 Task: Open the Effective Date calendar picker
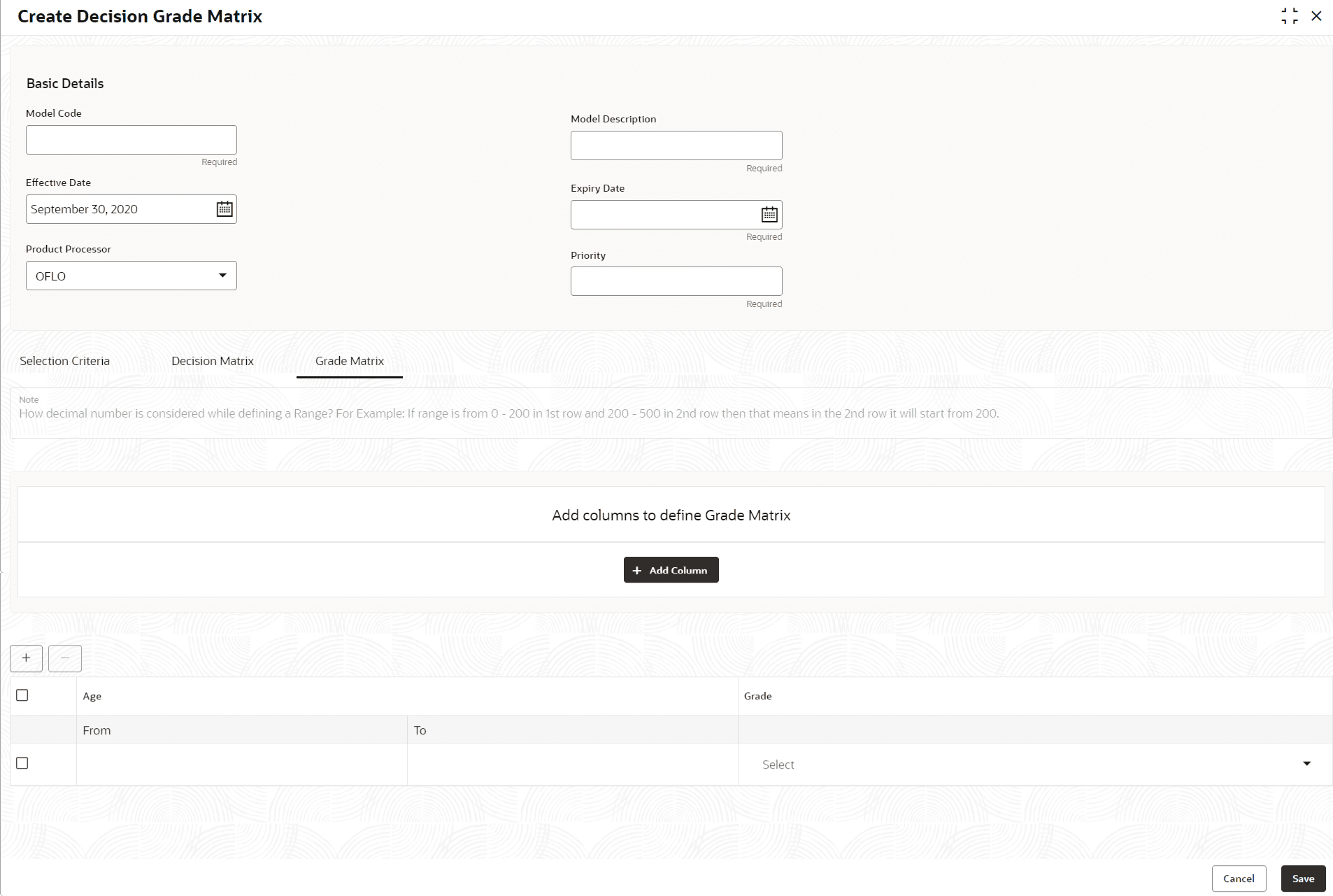224,209
